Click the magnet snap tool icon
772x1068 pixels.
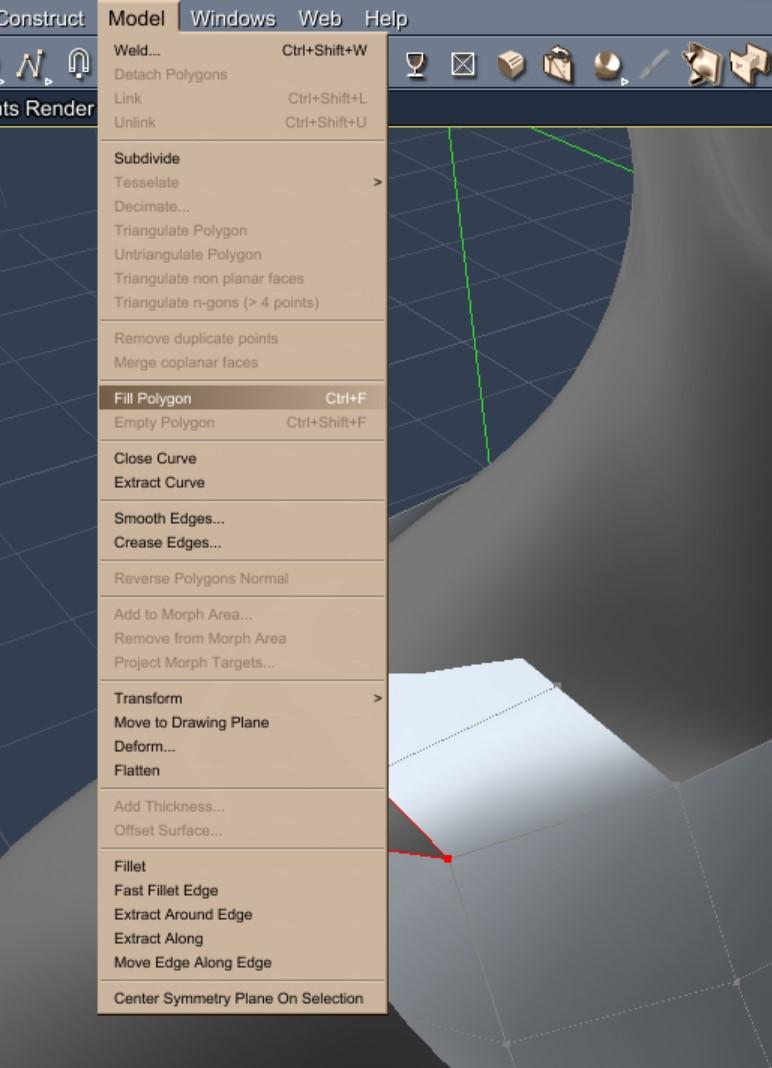[x=79, y=63]
